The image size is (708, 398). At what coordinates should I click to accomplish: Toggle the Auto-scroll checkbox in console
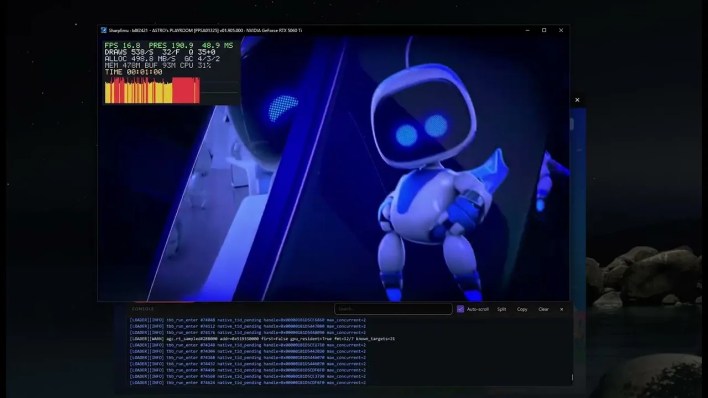click(x=460, y=309)
